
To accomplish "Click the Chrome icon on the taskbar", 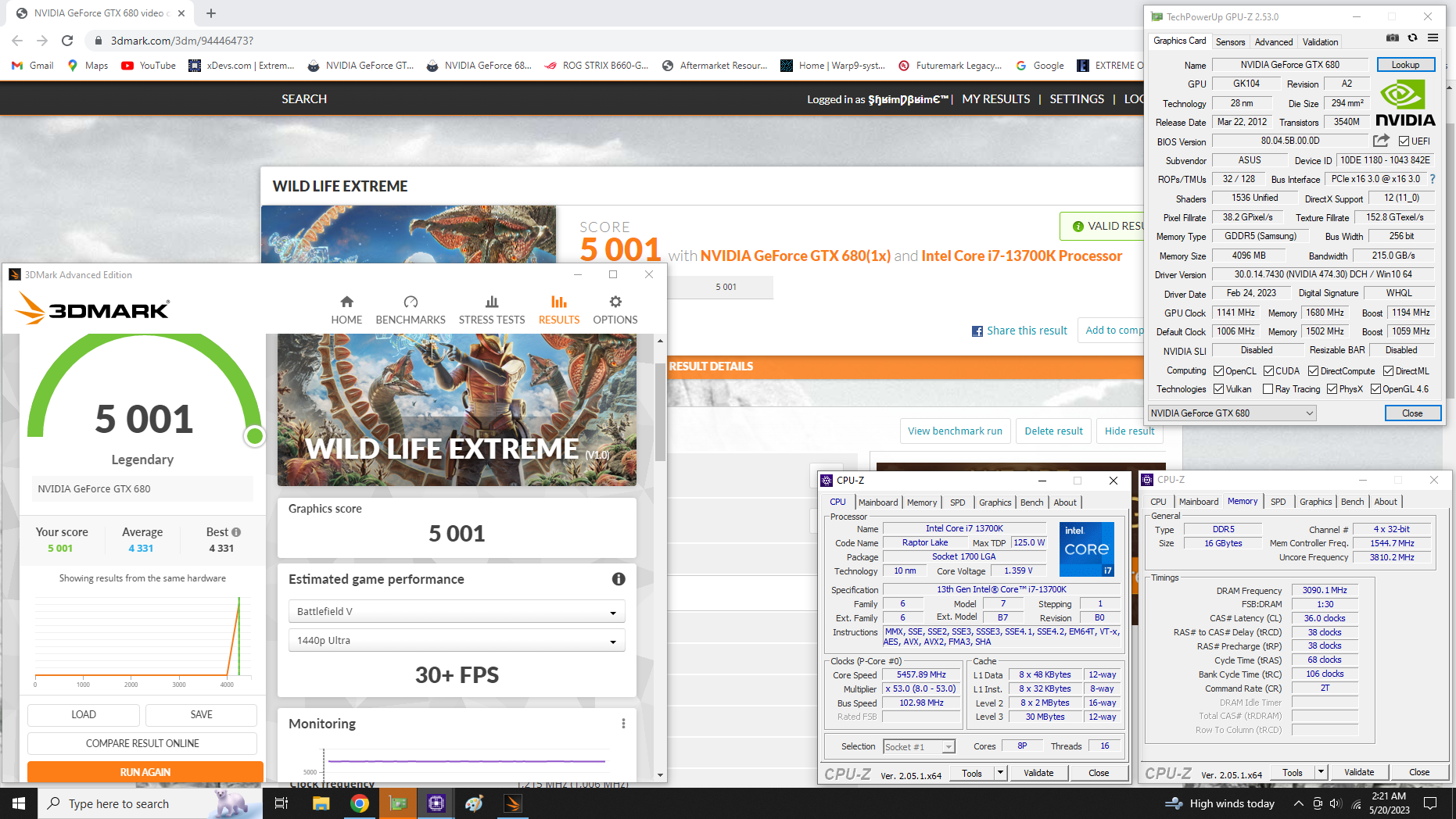I will pos(360,803).
